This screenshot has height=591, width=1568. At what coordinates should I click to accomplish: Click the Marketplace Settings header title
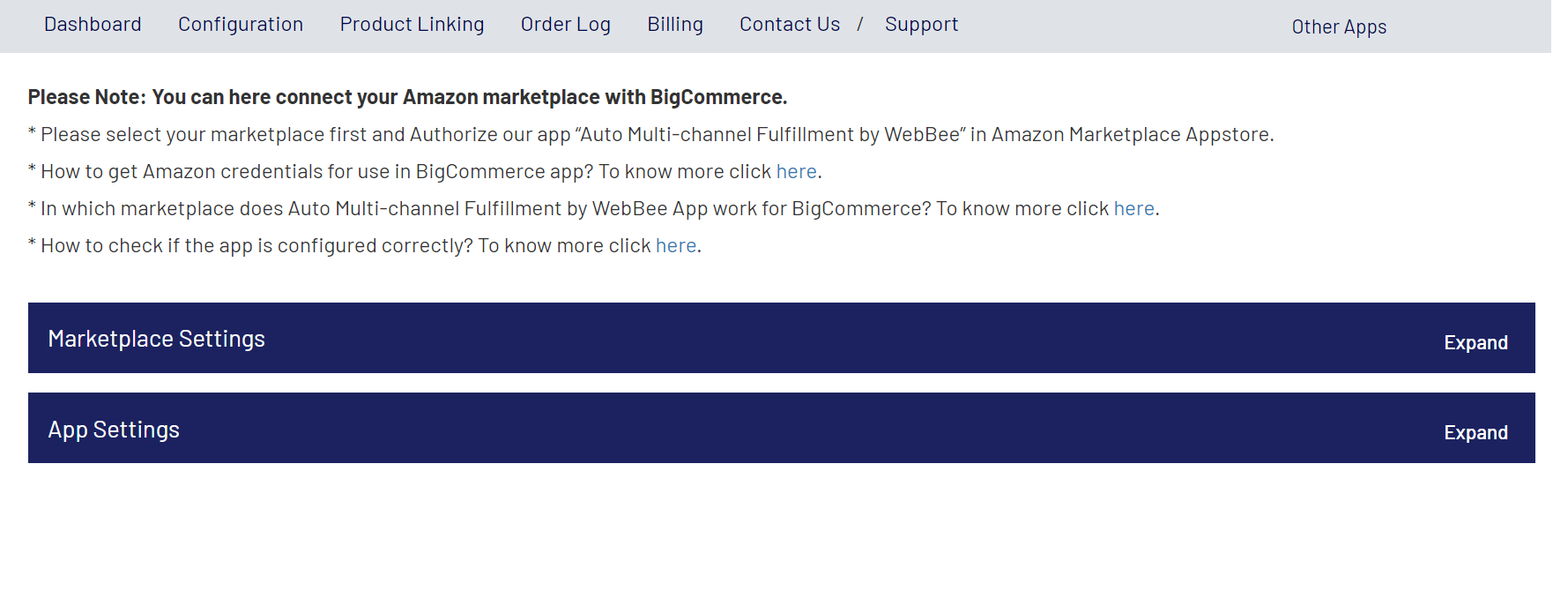click(156, 339)
